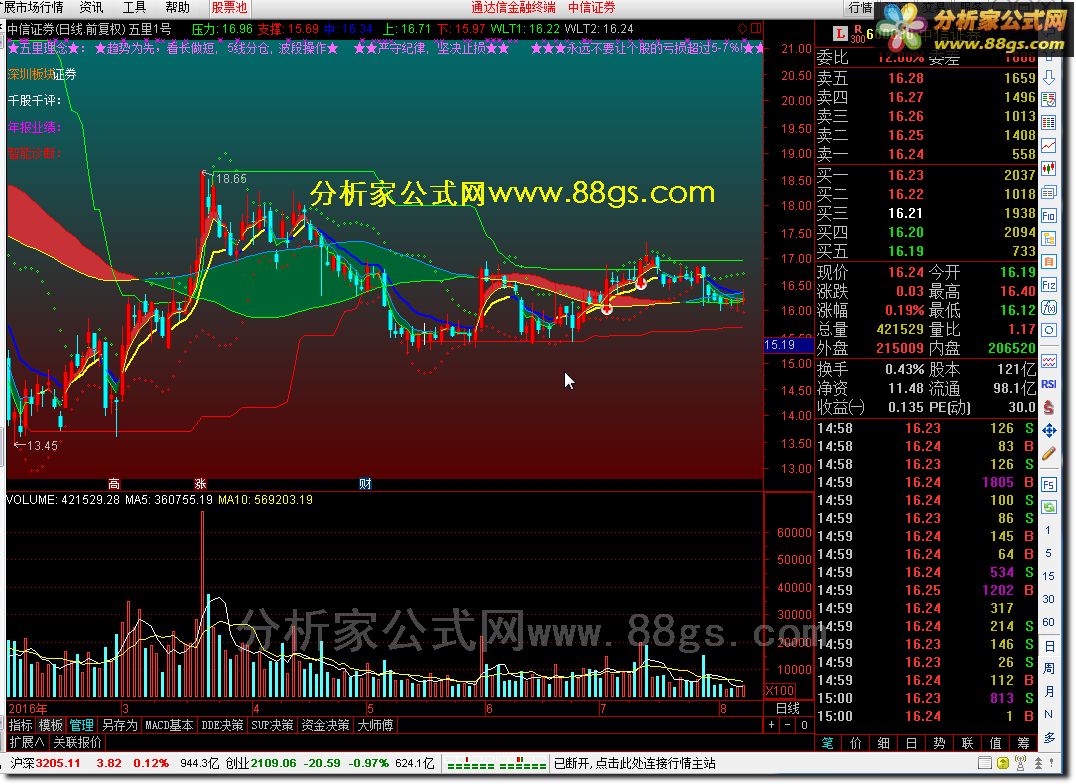This screenshot has height=784, width=1076.
Task: Click the orange document icon in toolbar
Action: coord(1049,262)
